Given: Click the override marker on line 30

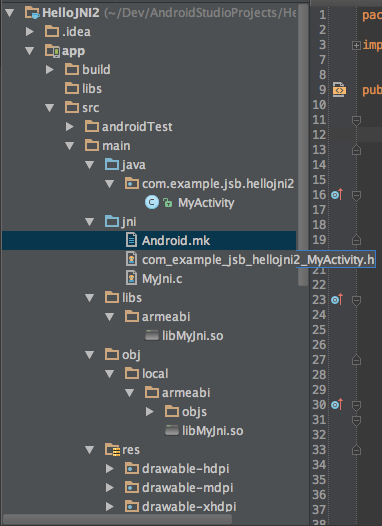Looking at the screenshot, I should click(337, 405).
